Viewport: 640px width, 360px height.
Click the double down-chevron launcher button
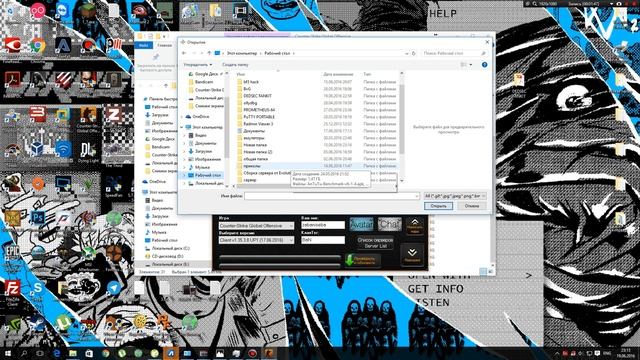tap(412, 255)
